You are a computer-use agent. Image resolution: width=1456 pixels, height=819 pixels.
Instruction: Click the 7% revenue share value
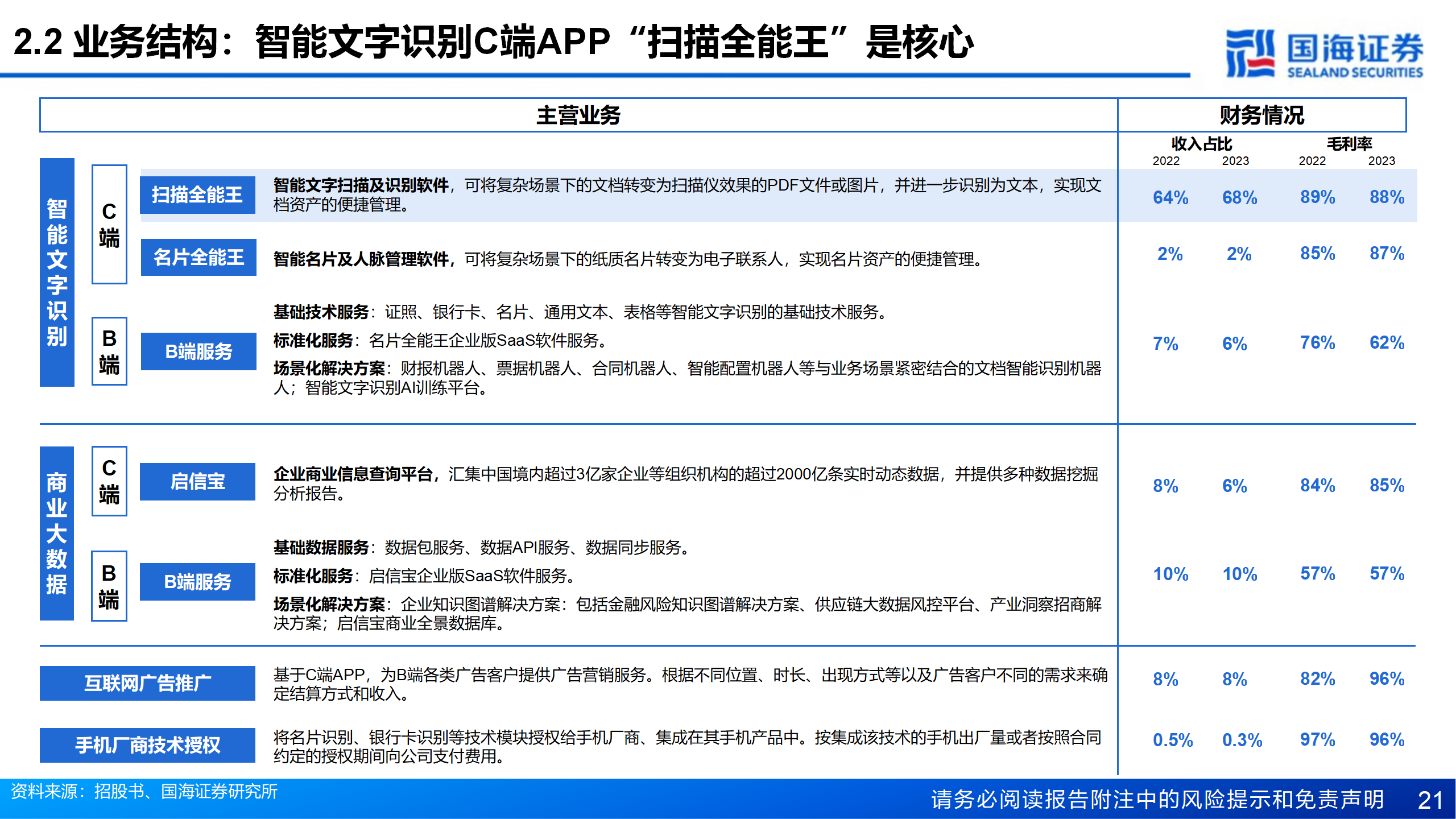coord(1165,344)
